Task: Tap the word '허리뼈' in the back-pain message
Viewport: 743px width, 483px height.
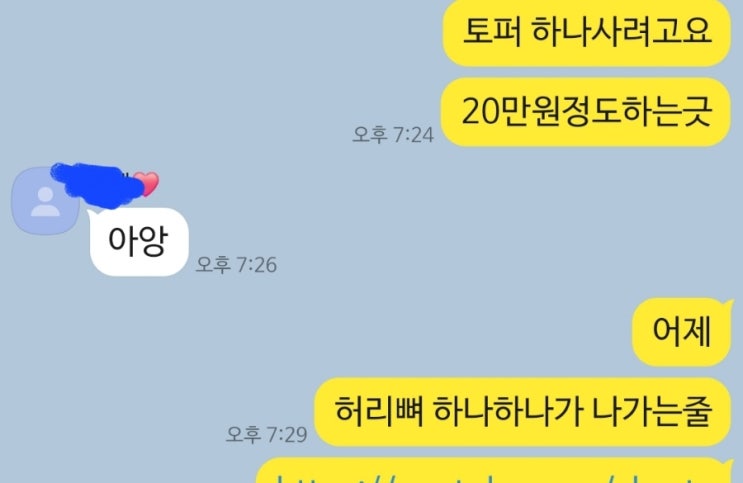Action: 379,410
